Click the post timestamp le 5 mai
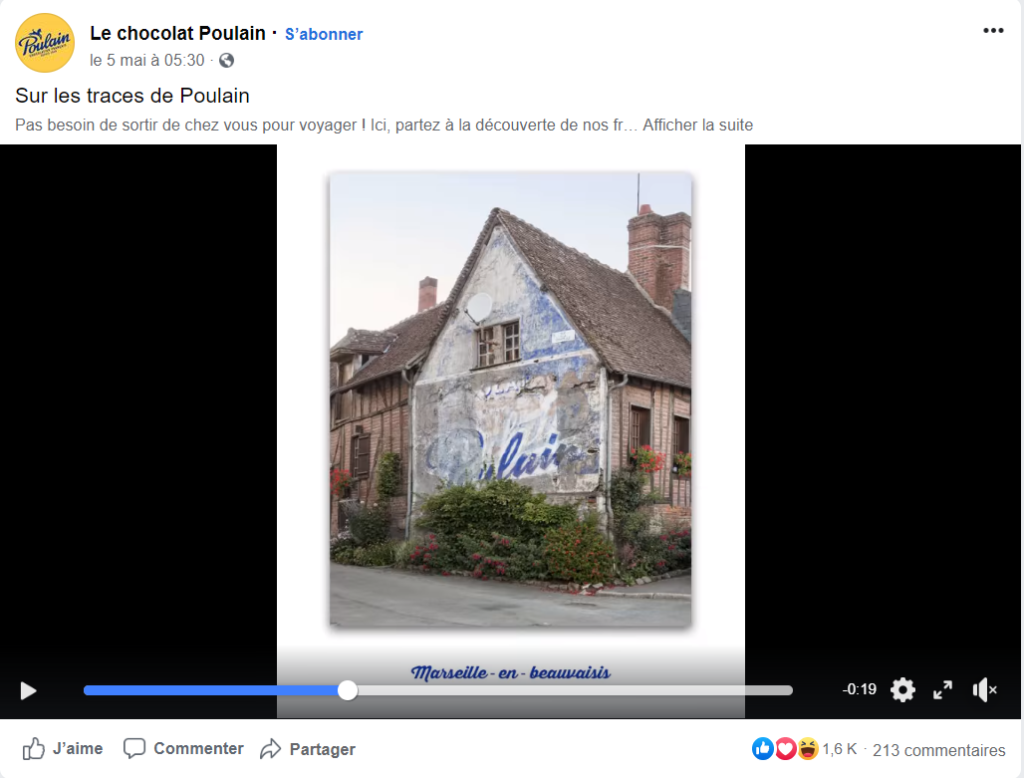 point(147,61)
